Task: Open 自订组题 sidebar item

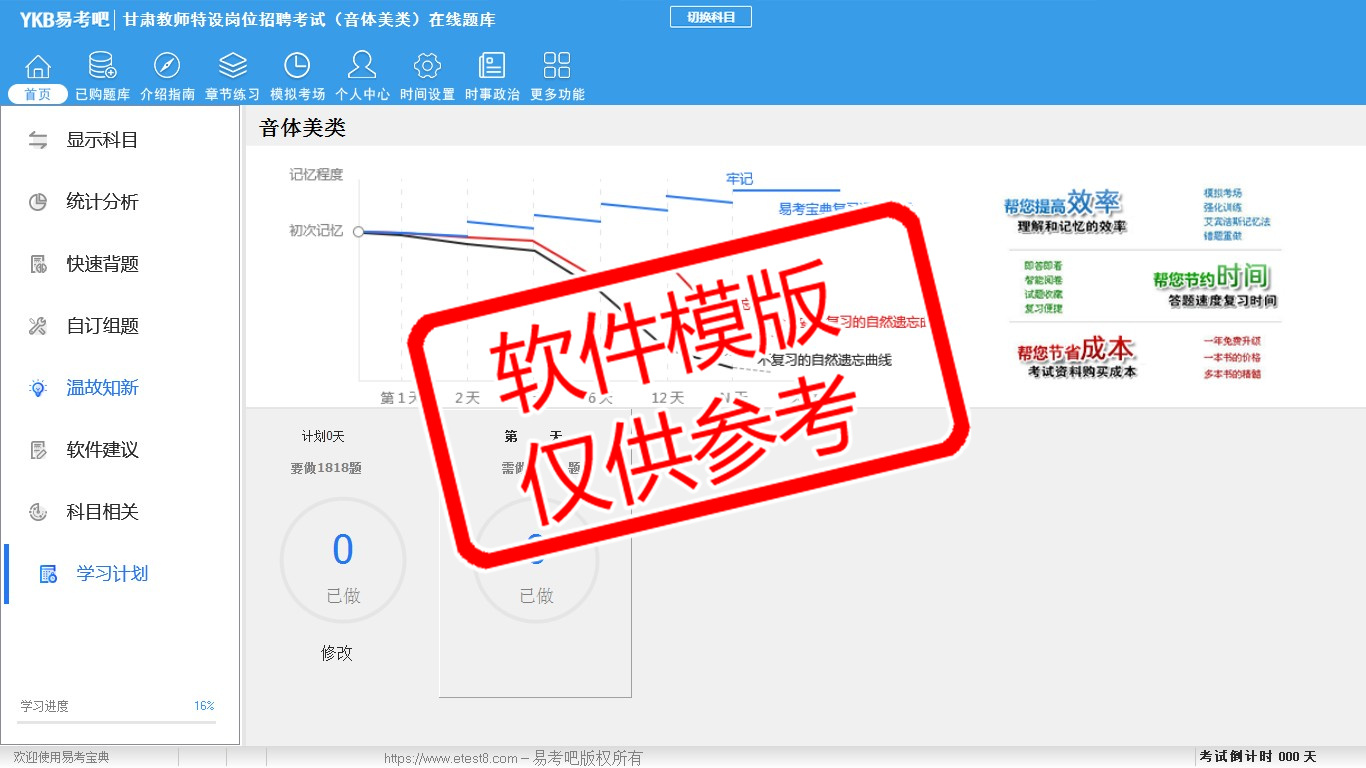Action: (x=102, y=326)
